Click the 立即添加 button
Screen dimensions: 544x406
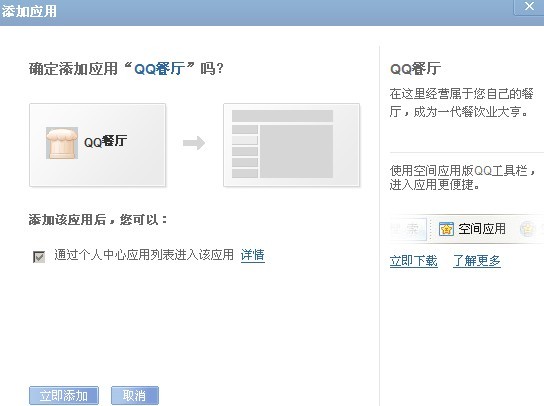64,395
